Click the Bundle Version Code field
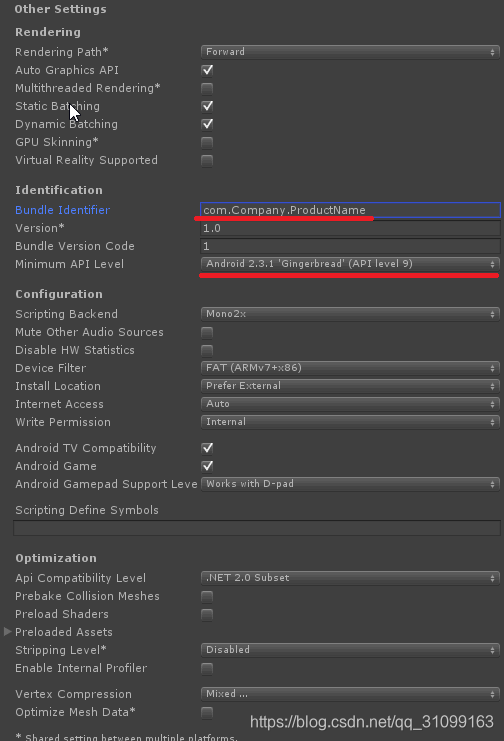The image size is (504, 741). [350, 246]
